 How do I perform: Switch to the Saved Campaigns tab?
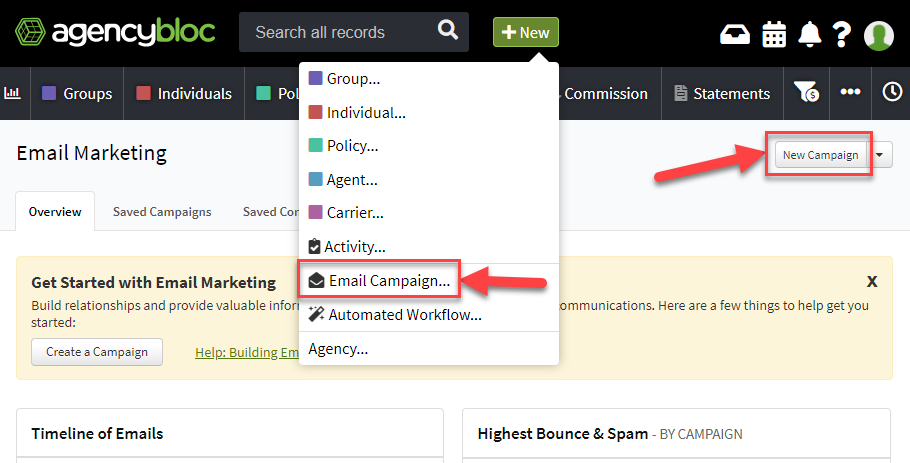pyautogui.click(x=162, y=212)
